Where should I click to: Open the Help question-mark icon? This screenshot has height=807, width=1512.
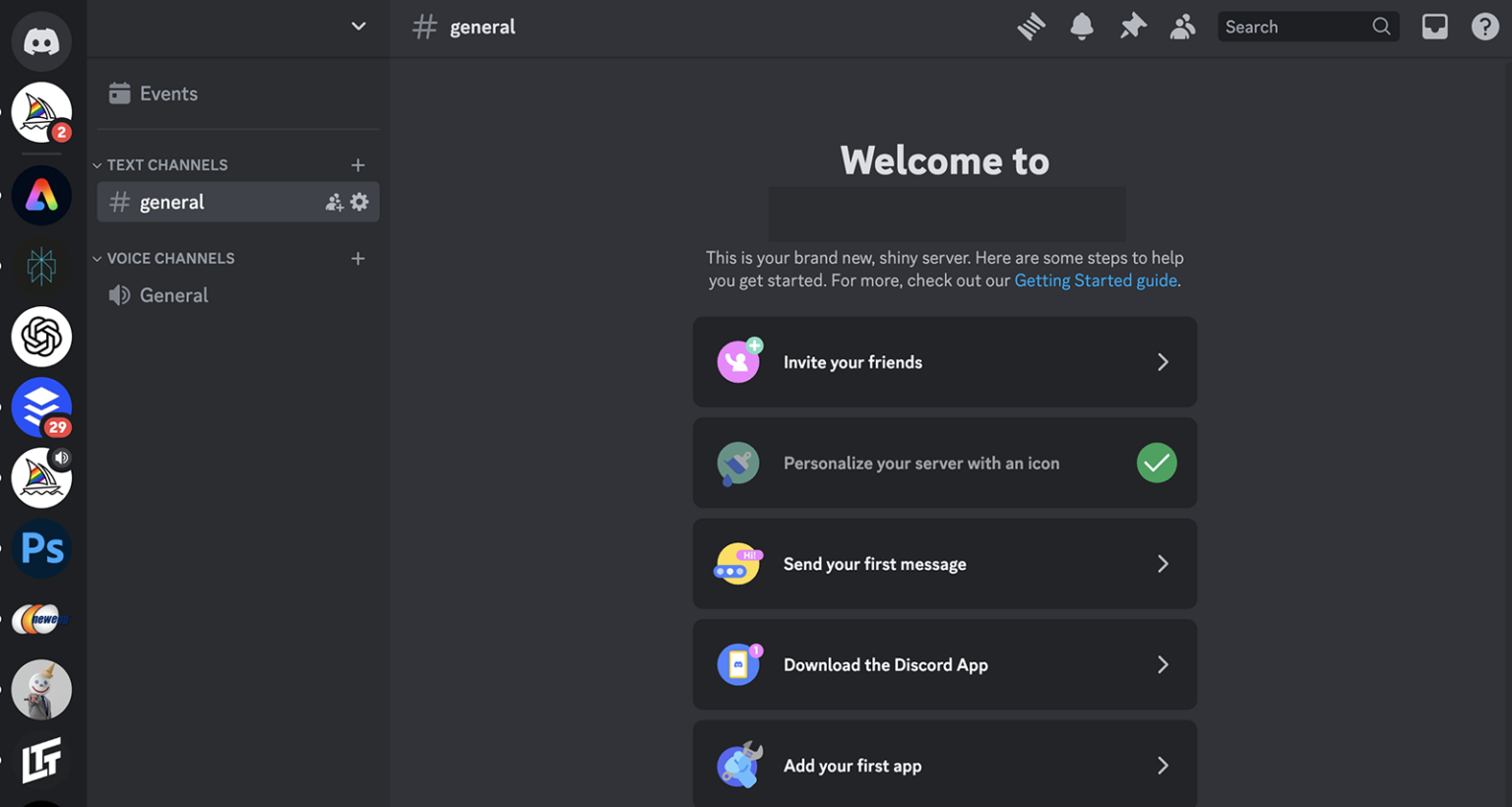tap(1485, 27)
